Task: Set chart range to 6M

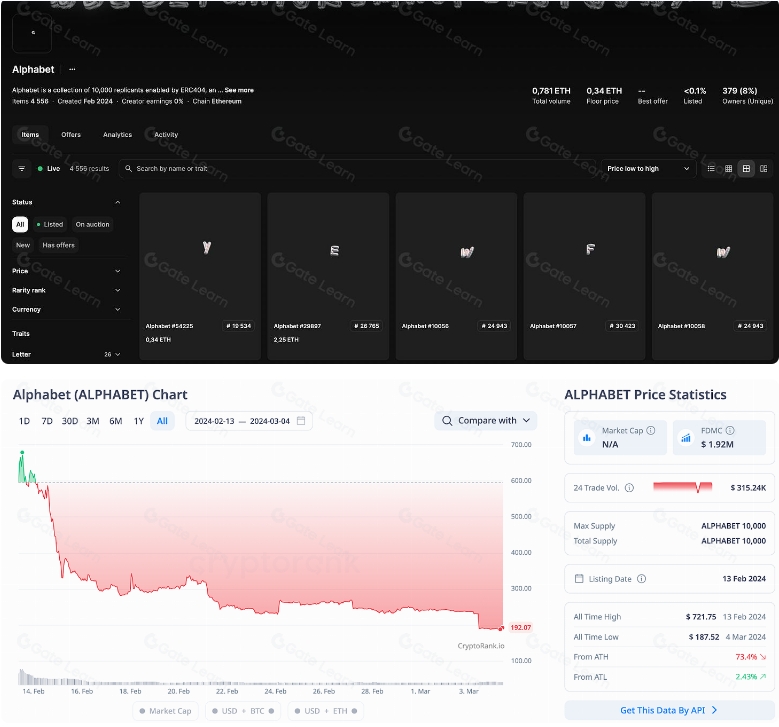Action: pos(116,421)
